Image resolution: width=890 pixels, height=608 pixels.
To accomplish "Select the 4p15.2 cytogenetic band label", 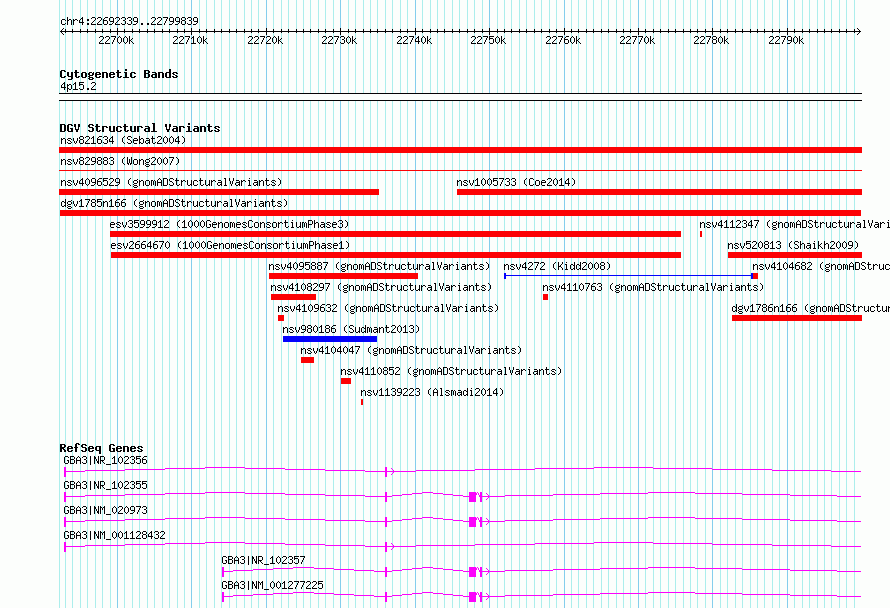I will coord(78,86).
